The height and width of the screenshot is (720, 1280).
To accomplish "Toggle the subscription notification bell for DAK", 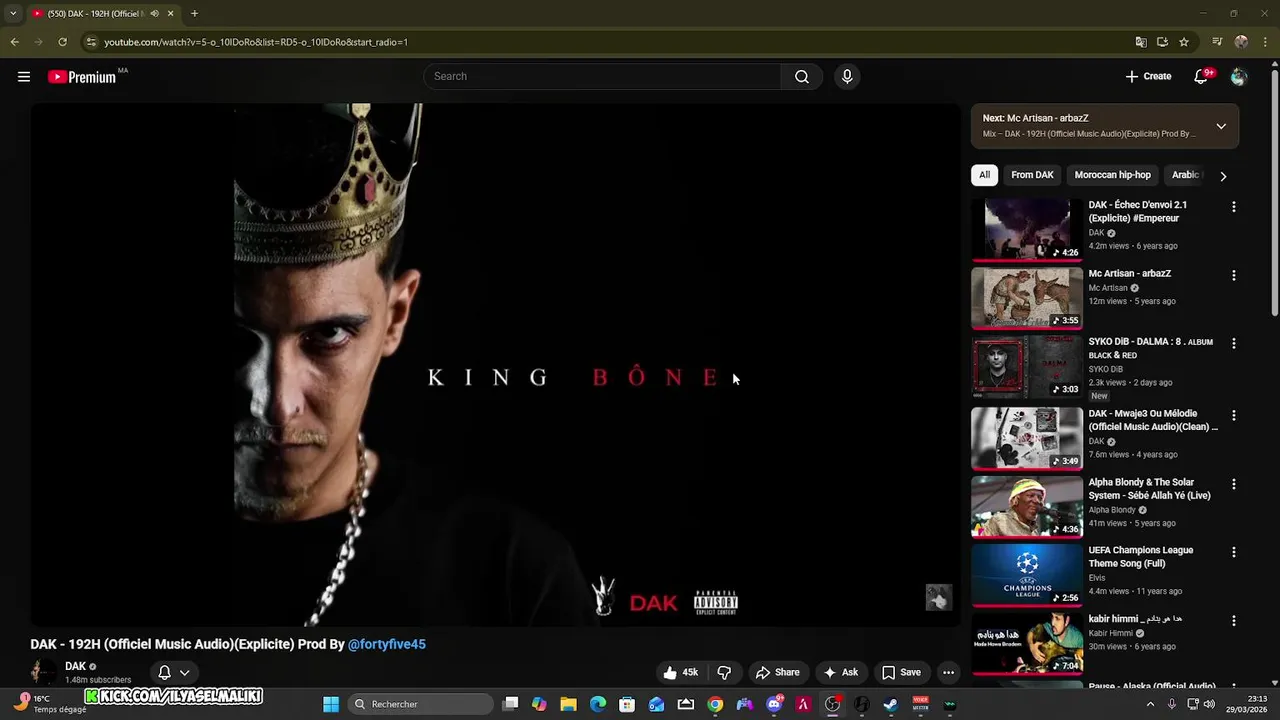I will click(165, 673).
